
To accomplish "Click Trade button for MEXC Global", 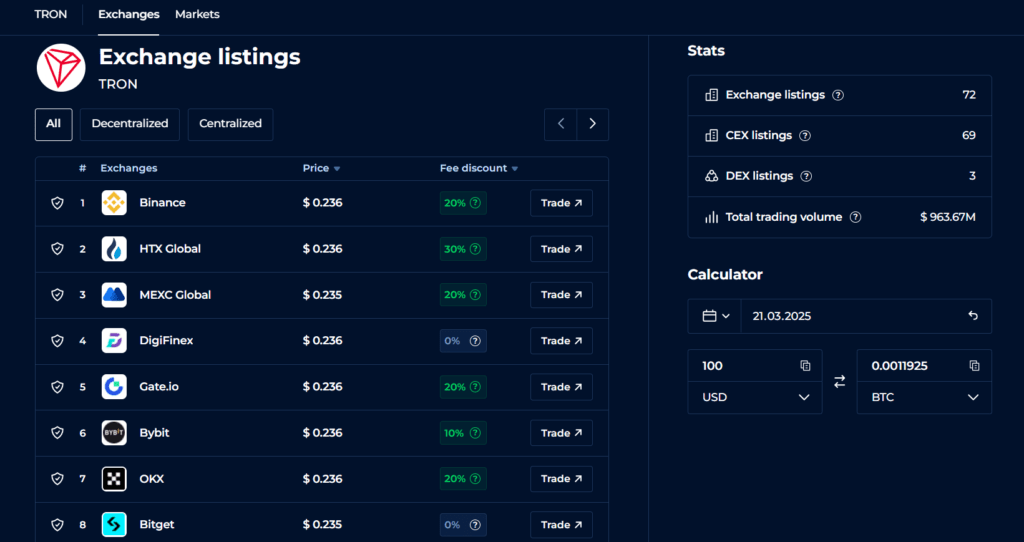I will (x=562, y=295).
